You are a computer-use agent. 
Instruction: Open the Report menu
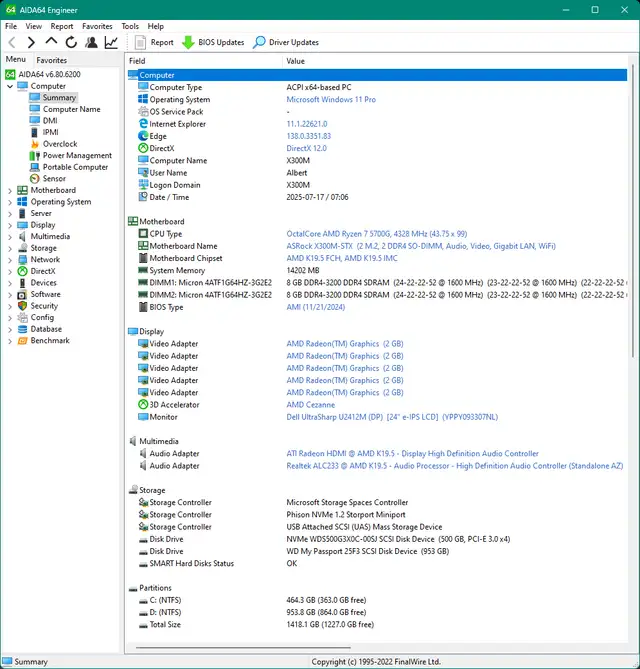[x=62, y=26]
